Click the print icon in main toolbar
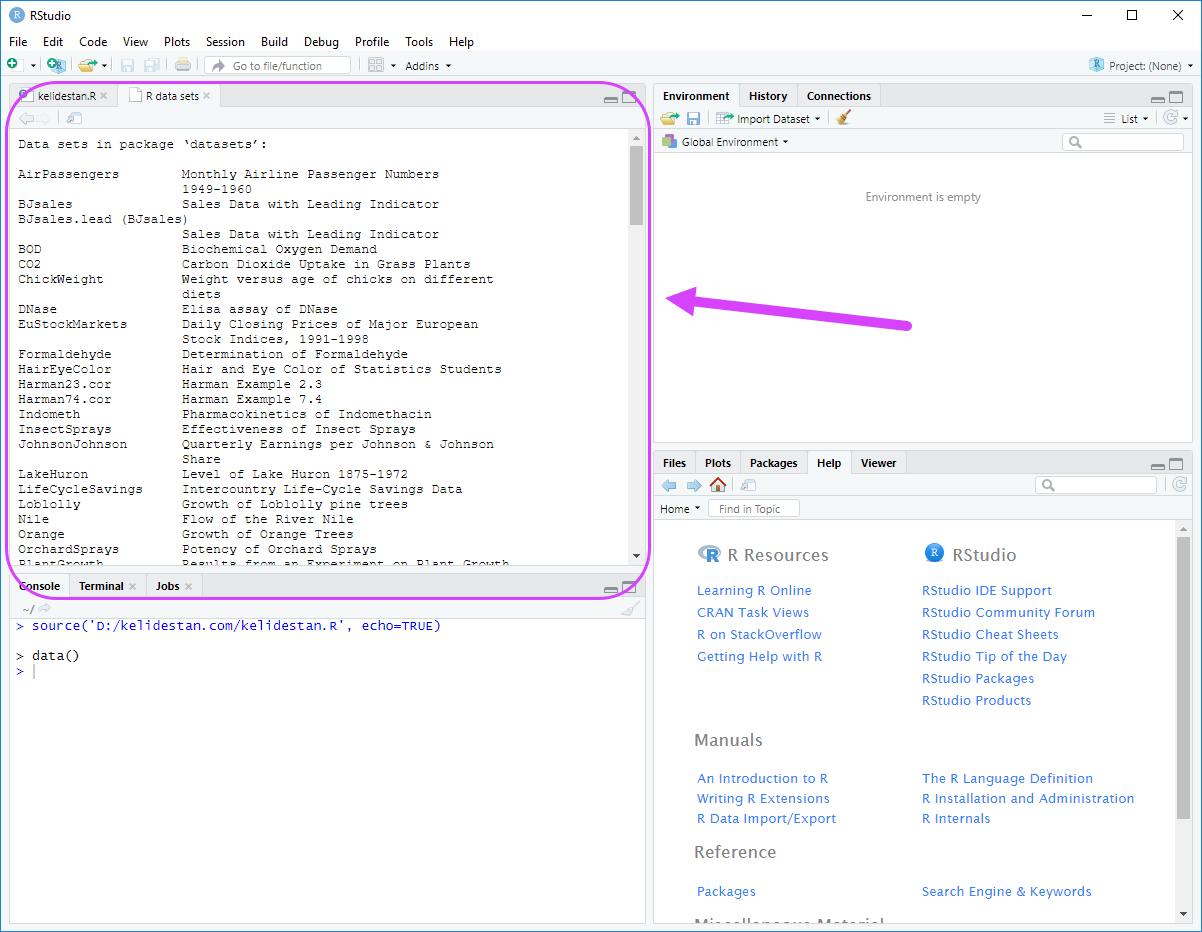The height and width of the screenshot is (932, 1202). coord(182,65)
